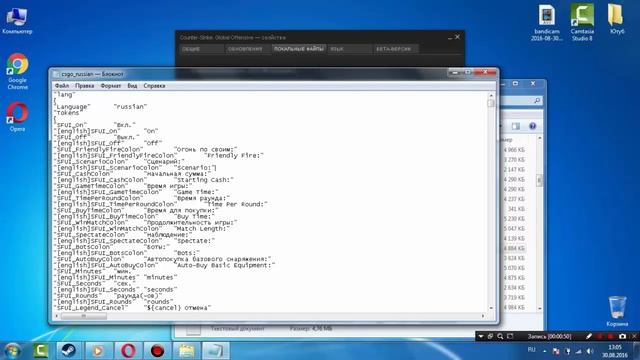Click the "Friendly Fire:" text in Notepad
This screenshot has width=640, height=360.
[234, 156]
